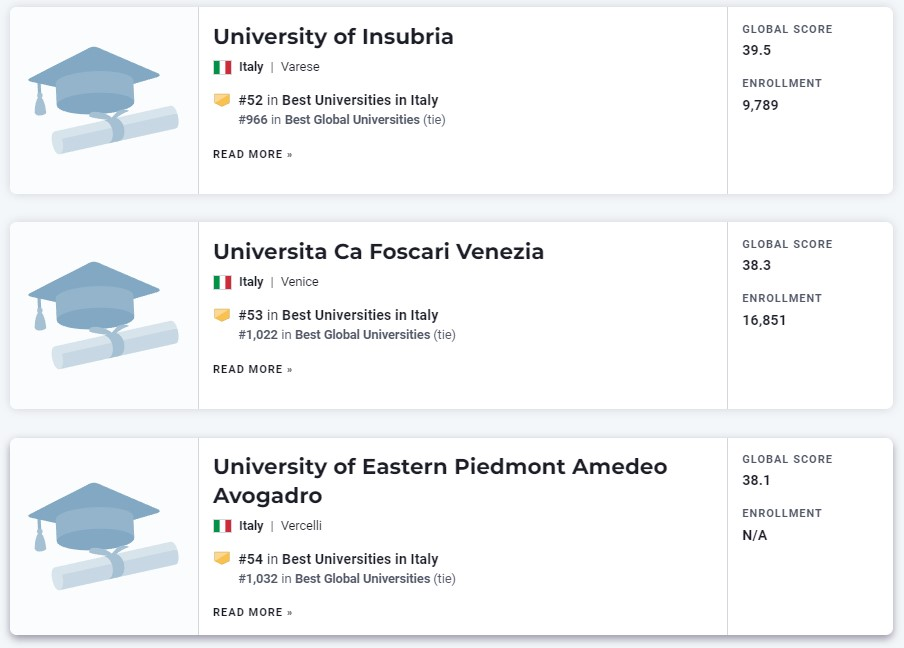Click Read More under Ca Foscari Venezia
The height and width of the screenshot is (648, 904).
(253, 370)
